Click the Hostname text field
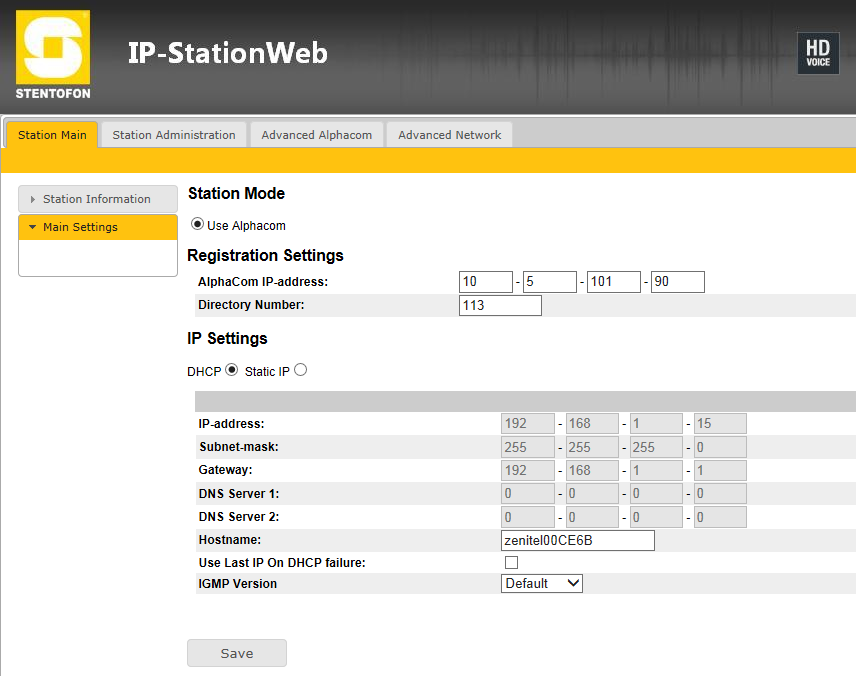This screenshot has width=856, height=676. (x=577, y=541)
